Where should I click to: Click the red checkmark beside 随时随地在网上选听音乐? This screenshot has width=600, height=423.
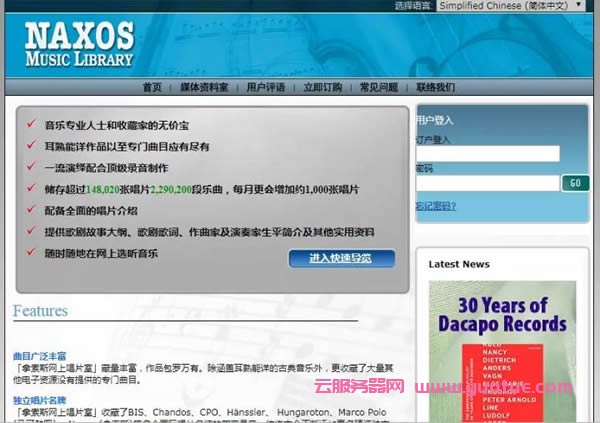tap(30, 253)
